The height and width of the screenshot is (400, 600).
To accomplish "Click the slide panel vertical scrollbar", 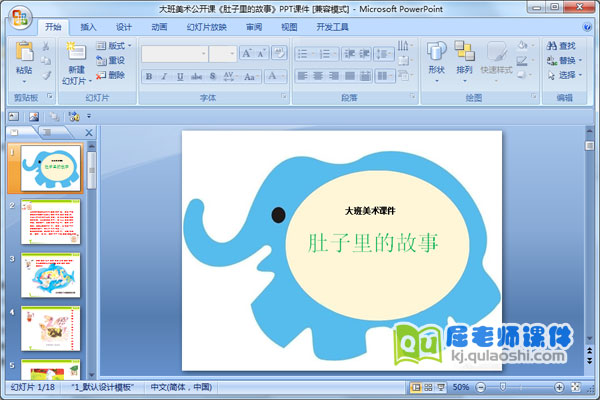I will [91, 170].
